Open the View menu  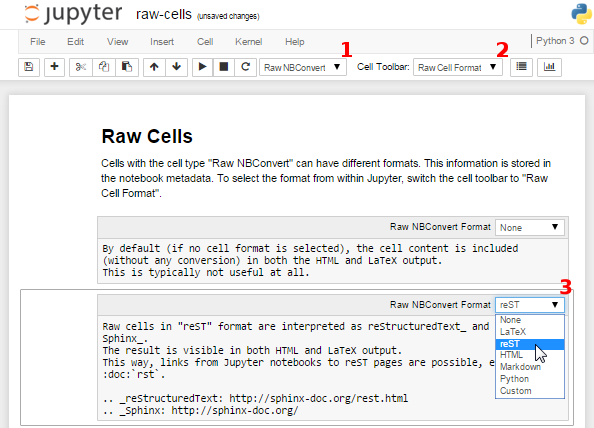(117, 42)
